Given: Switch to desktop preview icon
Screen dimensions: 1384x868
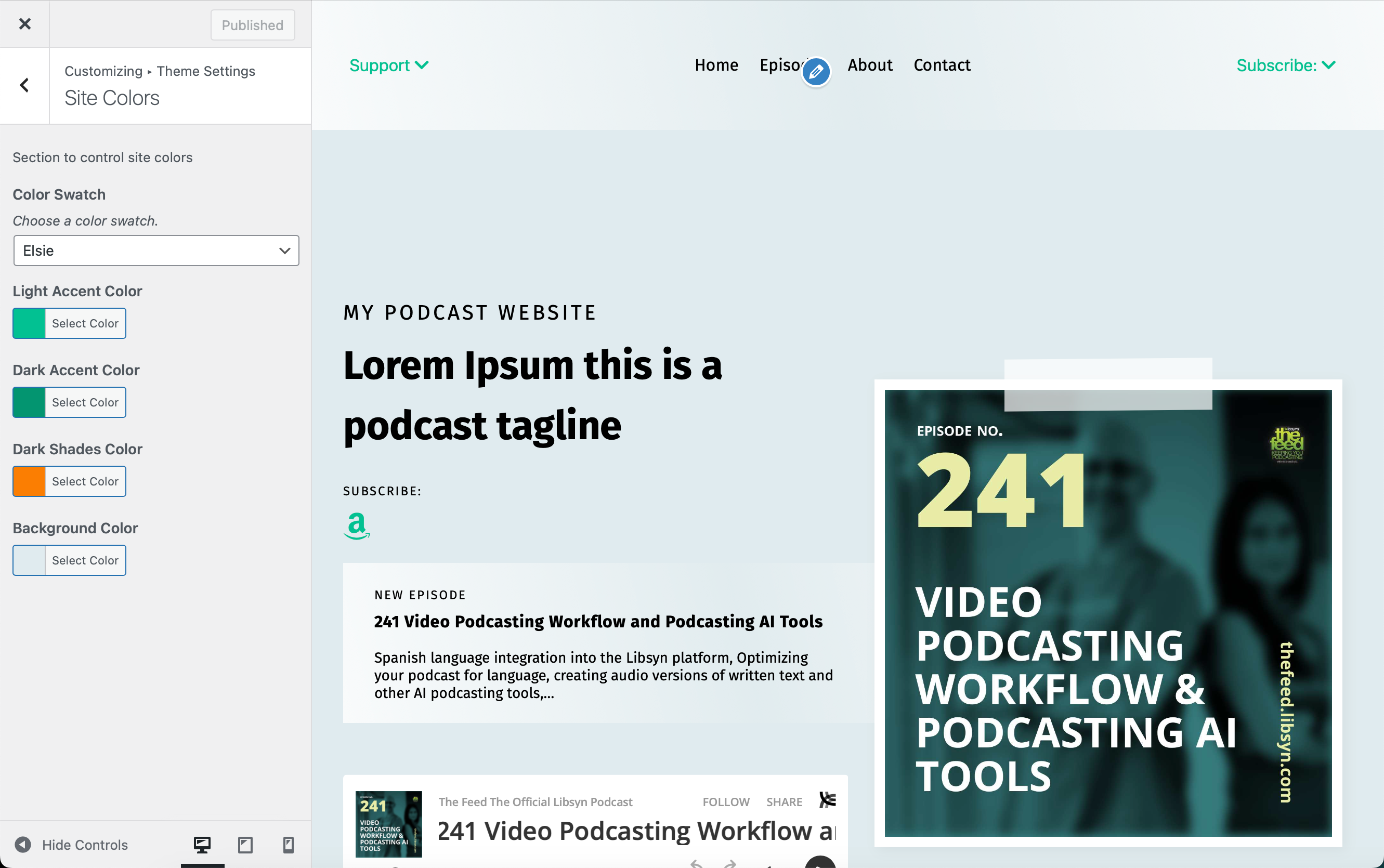Looking at the screenshot, I should (x=202, y=844).
